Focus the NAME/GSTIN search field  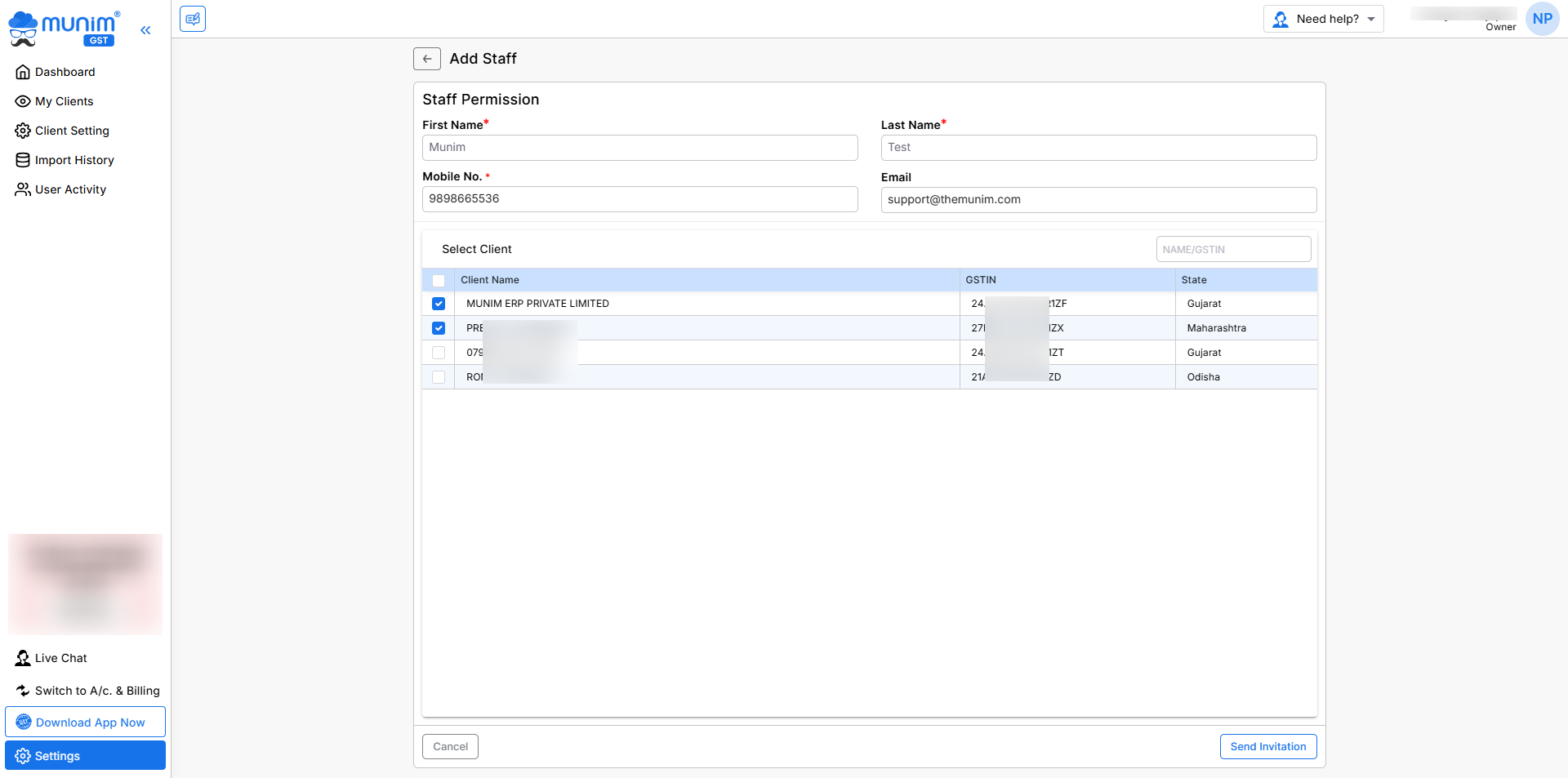pos(1232,249)
